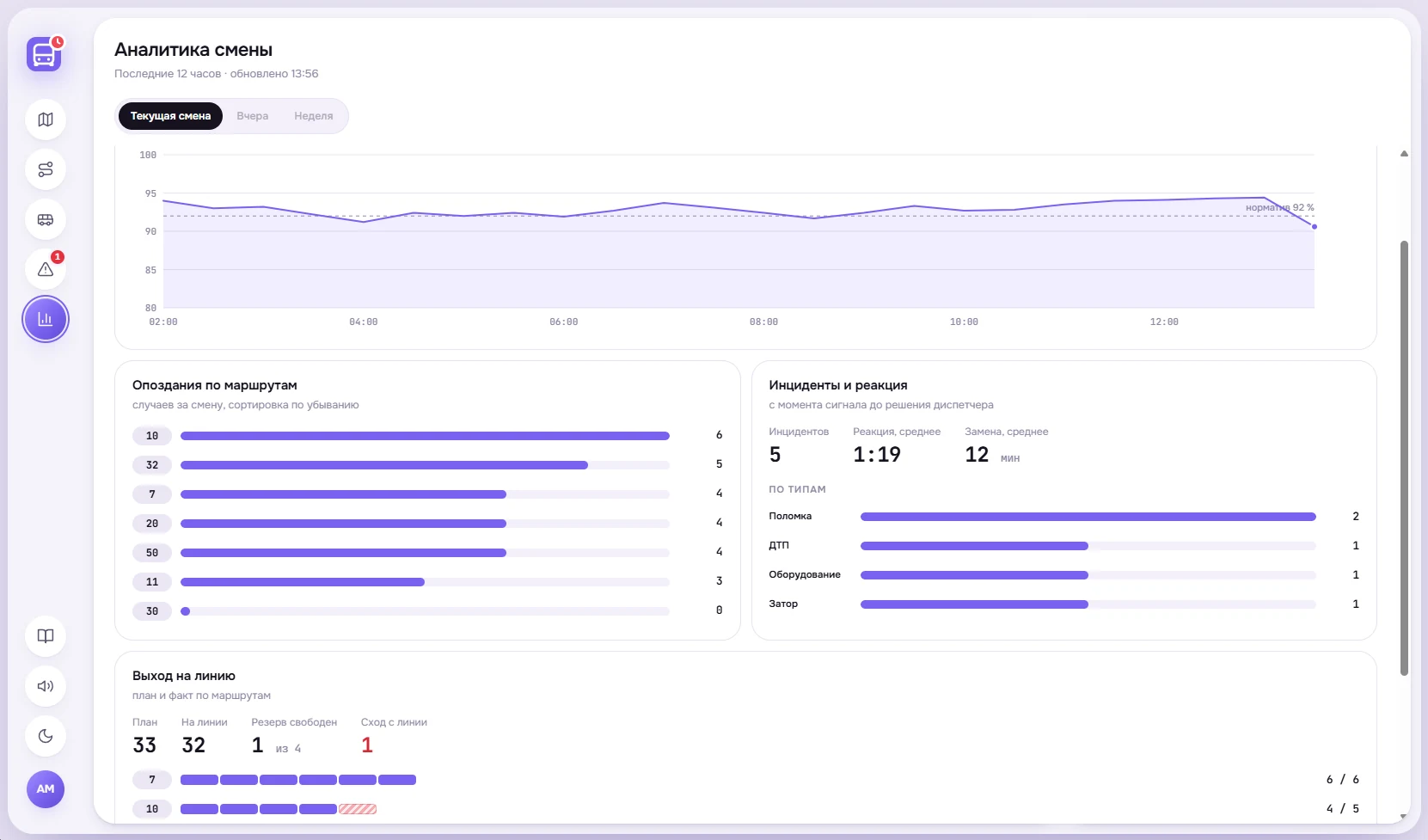Select the analytics chart sidebar icon

pos(46,319)
